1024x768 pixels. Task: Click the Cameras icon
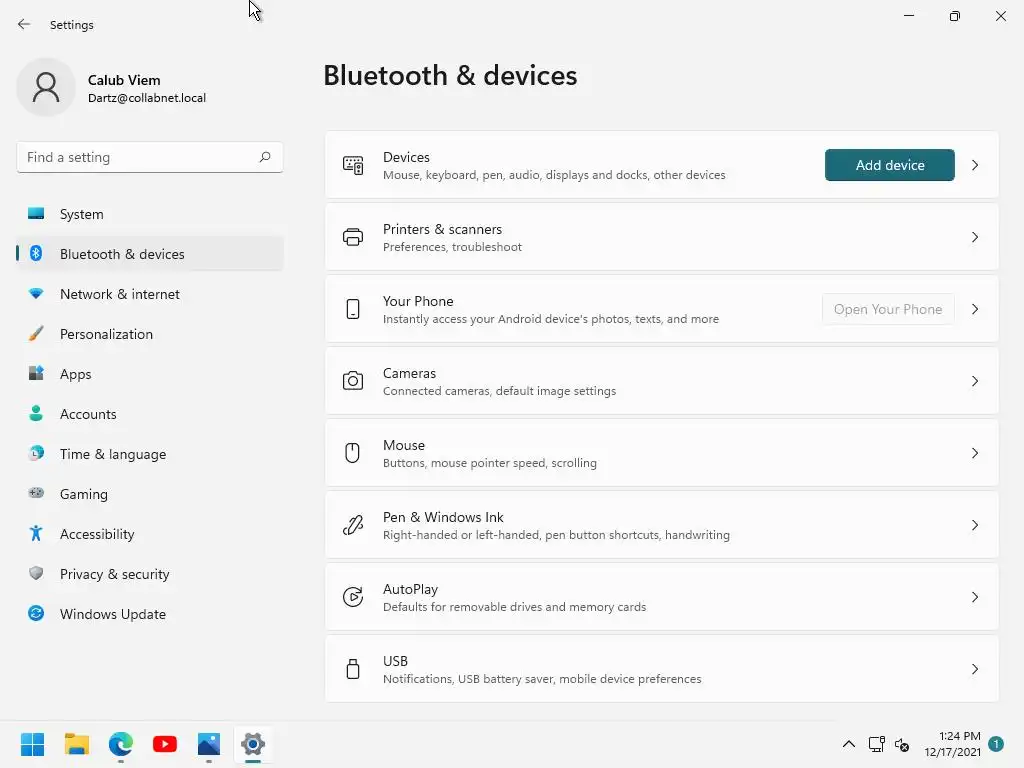(x=353, y=381)
